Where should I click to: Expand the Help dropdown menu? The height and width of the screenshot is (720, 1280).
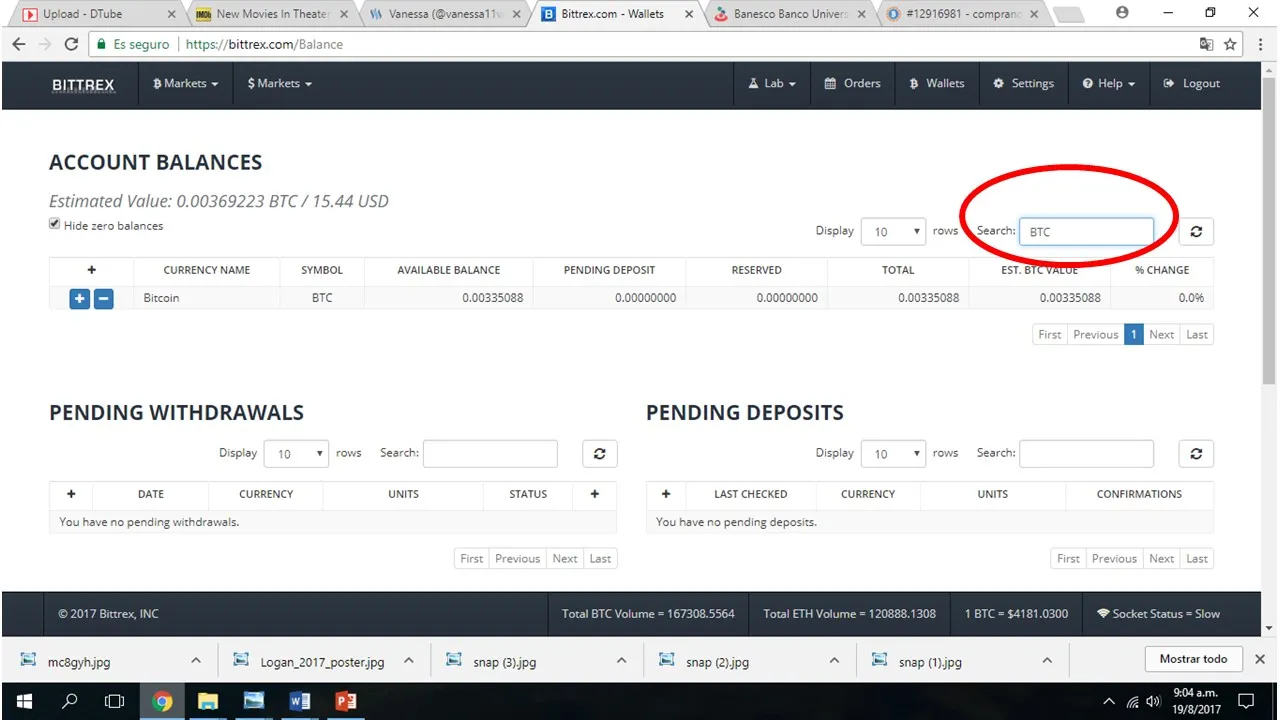1108,84
